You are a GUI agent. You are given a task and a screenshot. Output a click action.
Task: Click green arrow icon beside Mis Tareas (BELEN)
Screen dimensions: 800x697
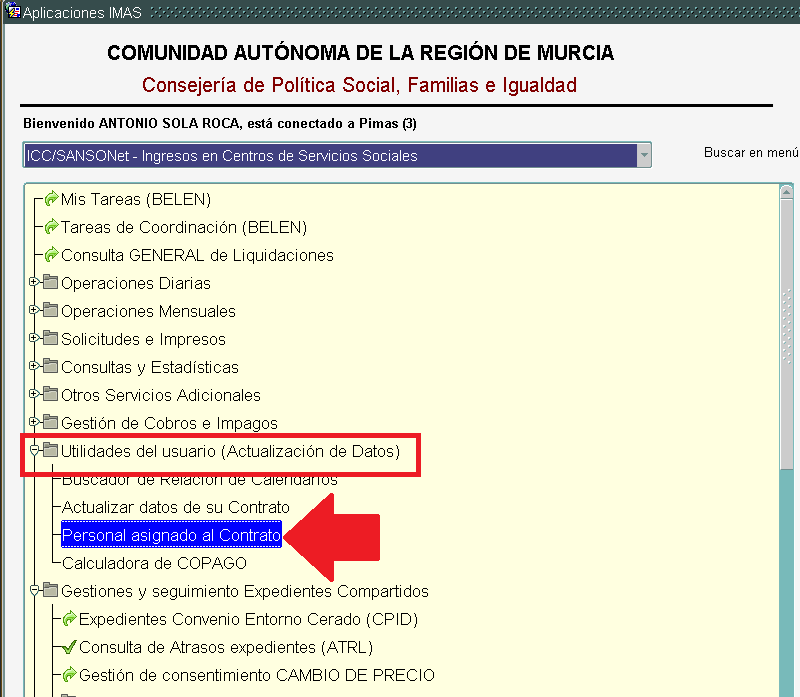pyautogui.click(x=52, y=199)
